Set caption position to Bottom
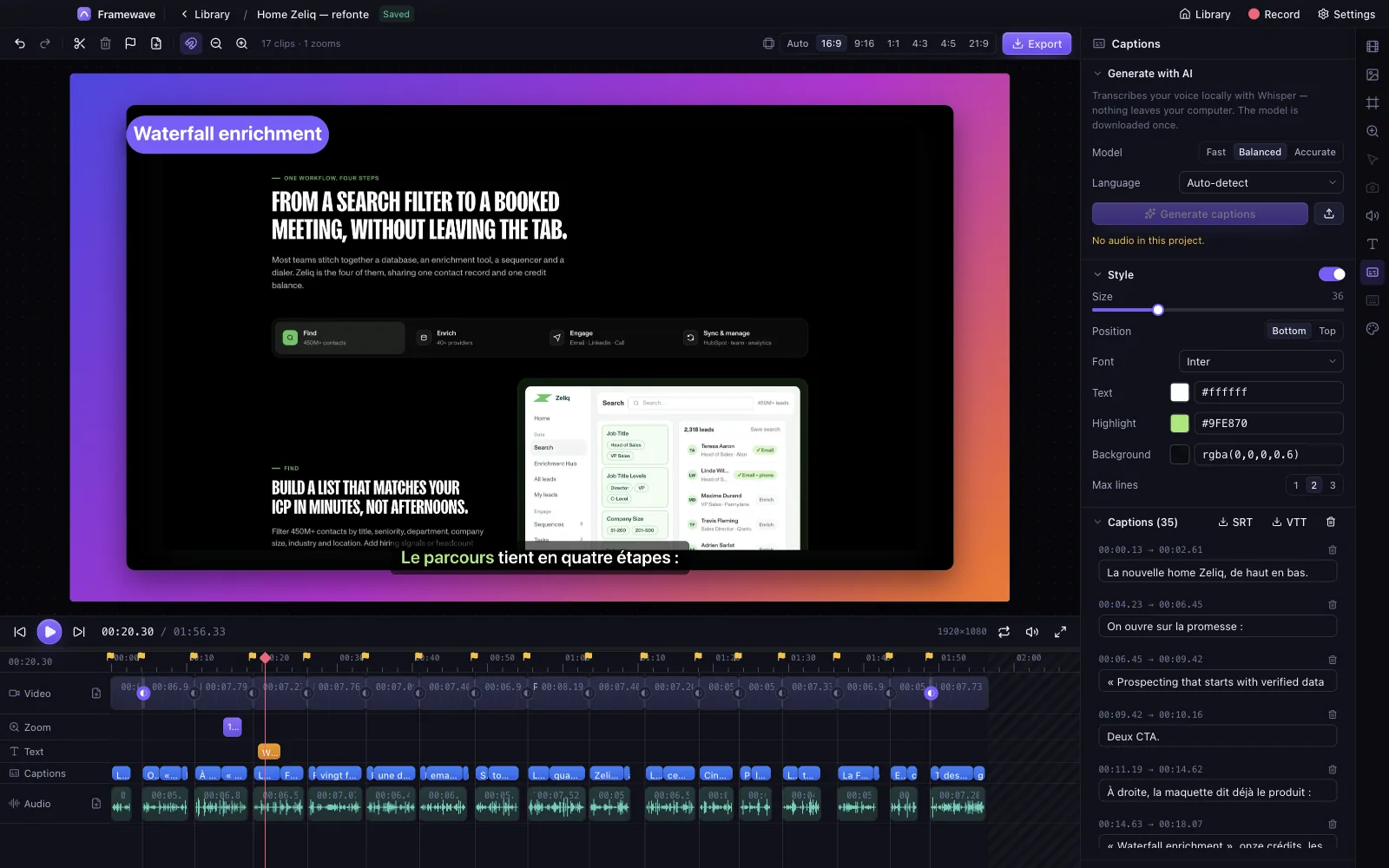Screen dimensions: 1389x868 pos(1288,331)
